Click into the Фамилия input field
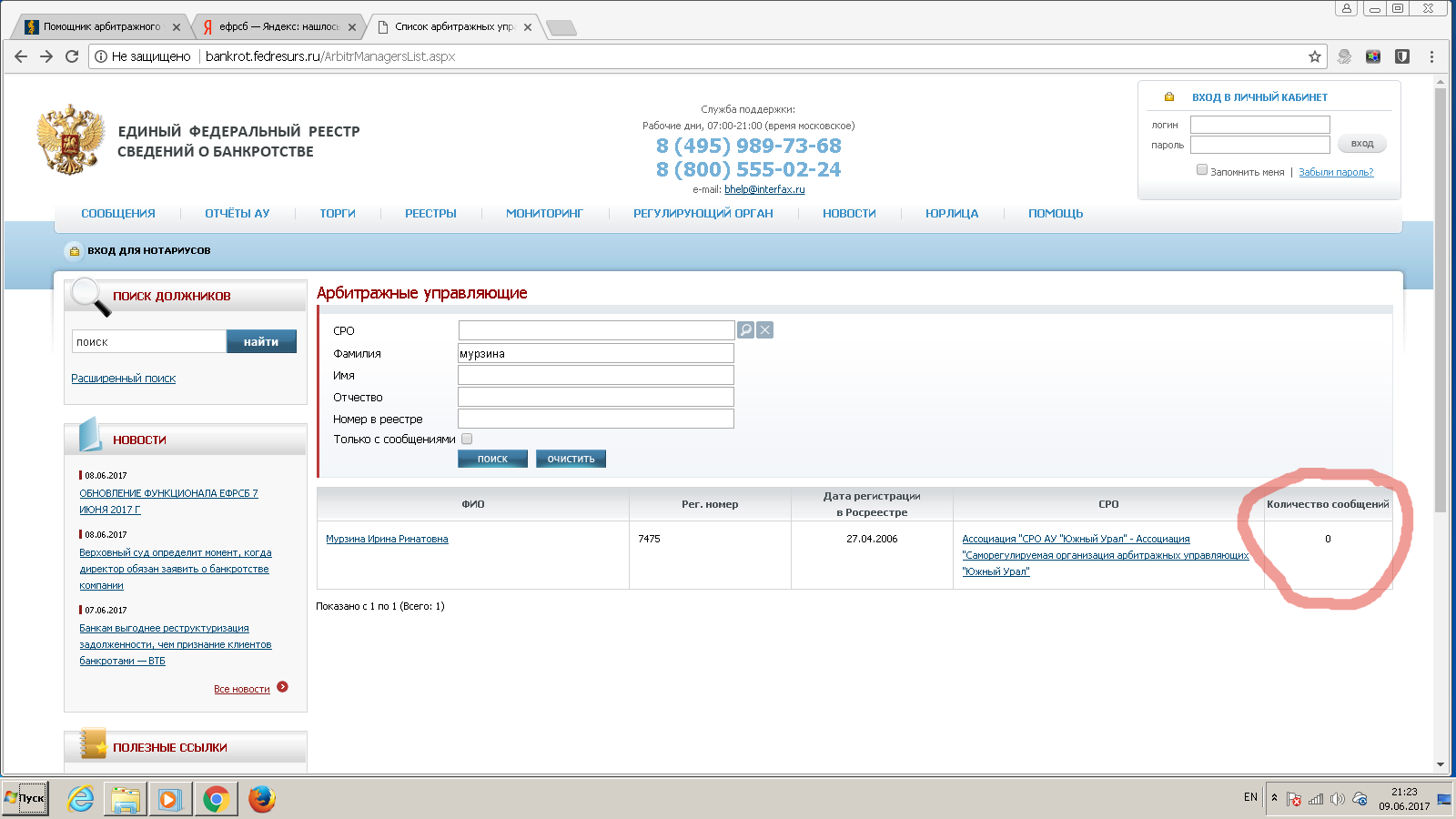1456x819 pixels. pyautogui.click(x=595, y=353)
